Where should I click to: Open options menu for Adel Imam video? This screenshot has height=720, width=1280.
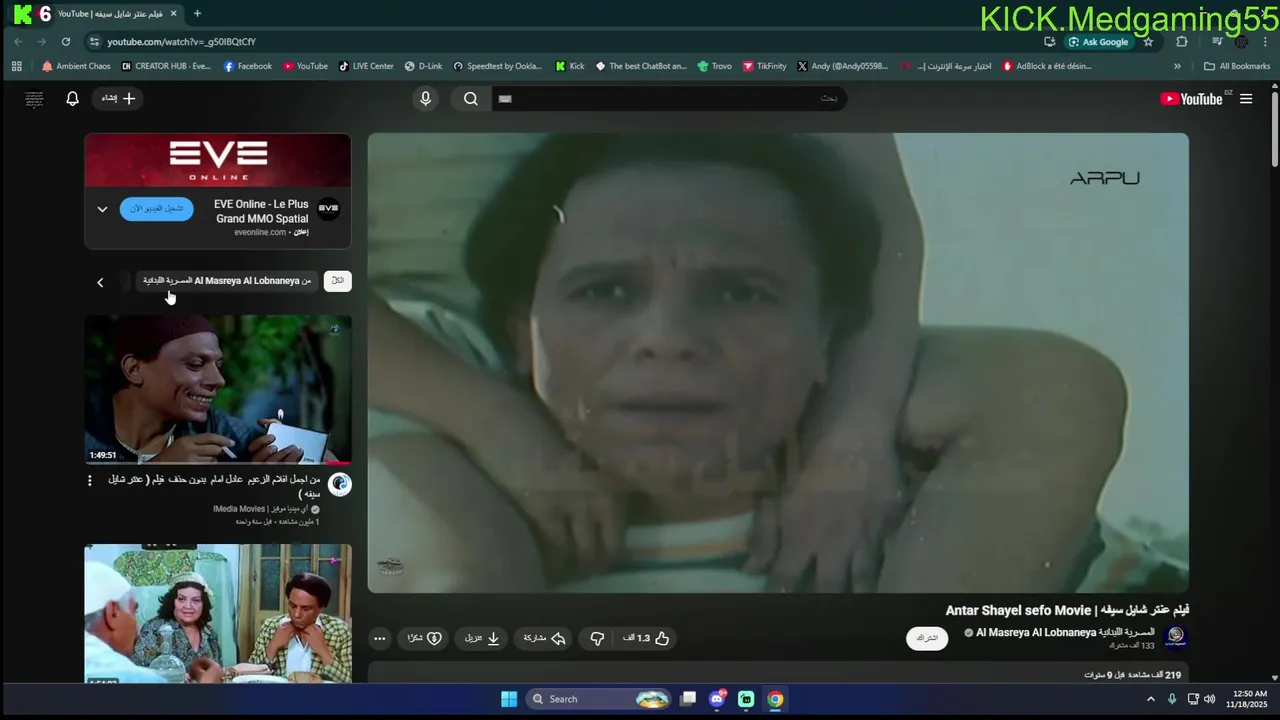tap(89, 481)
